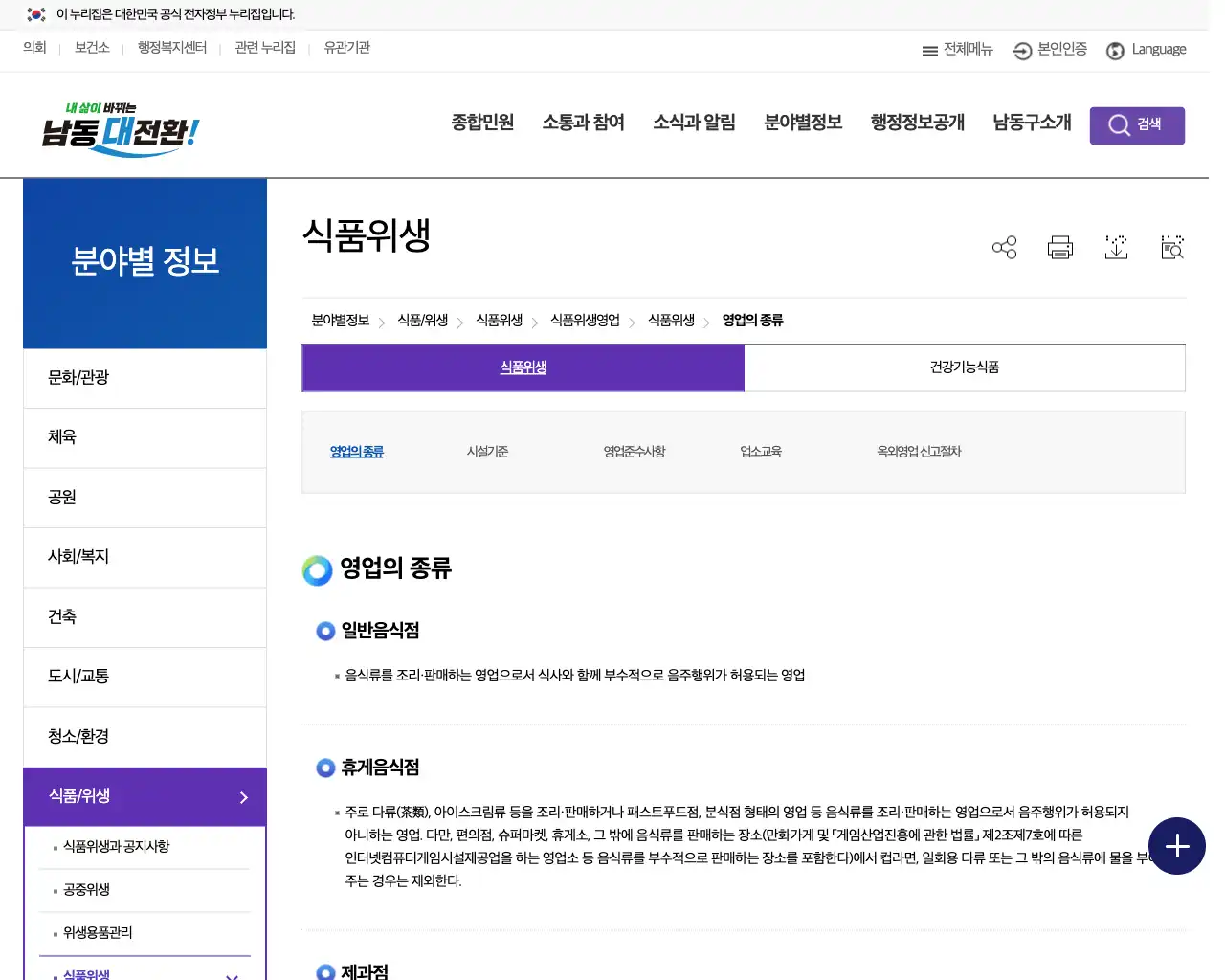The height and width of the screenshot is (980, 1225).
Task: Open the 남동구소개 menu
Action: pos(1032,122)
